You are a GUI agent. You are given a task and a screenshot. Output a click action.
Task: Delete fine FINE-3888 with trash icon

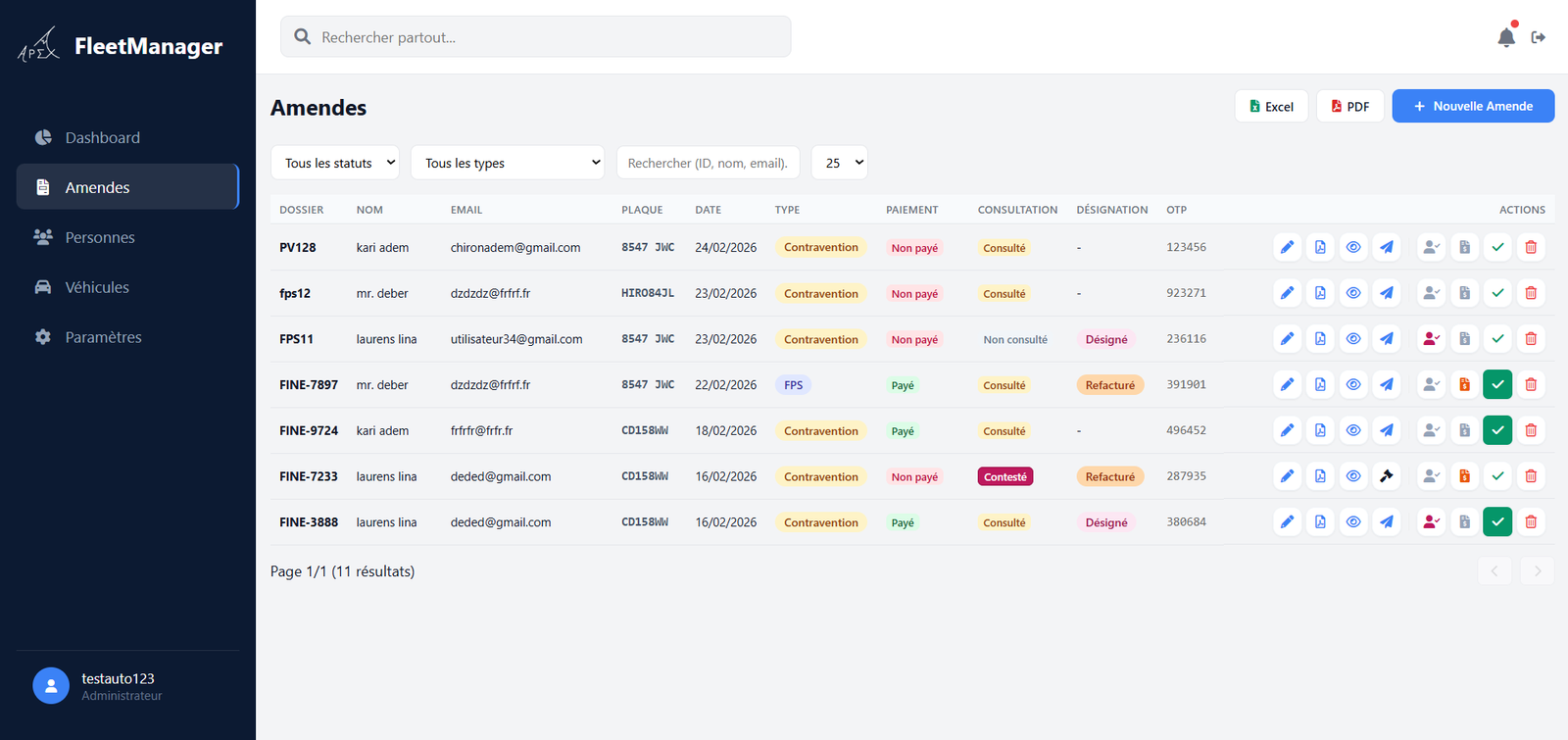coord(1531,522)
